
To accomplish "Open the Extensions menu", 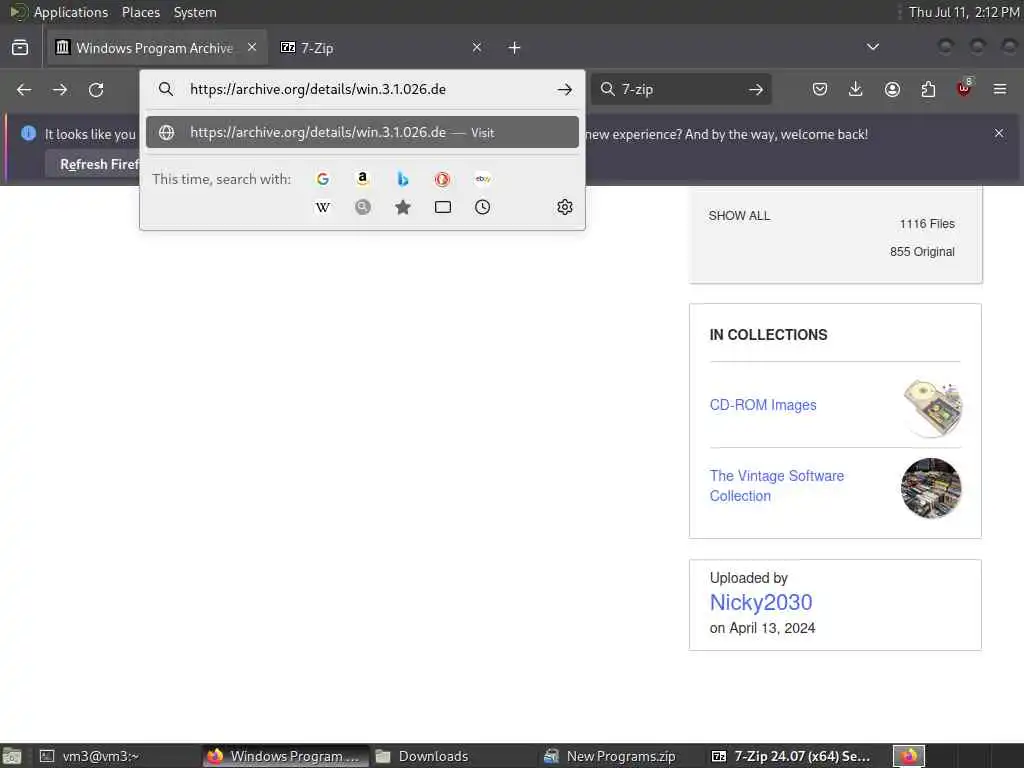I will [x=928, y=89].
